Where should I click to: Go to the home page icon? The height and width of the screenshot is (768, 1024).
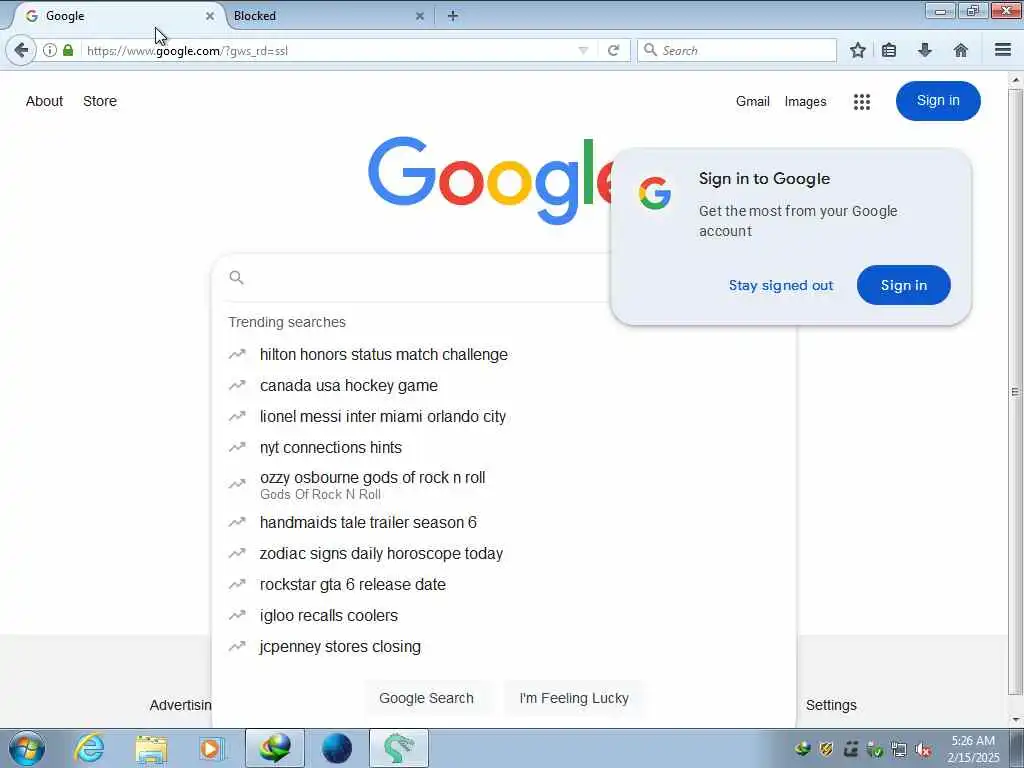pos(961,50)
